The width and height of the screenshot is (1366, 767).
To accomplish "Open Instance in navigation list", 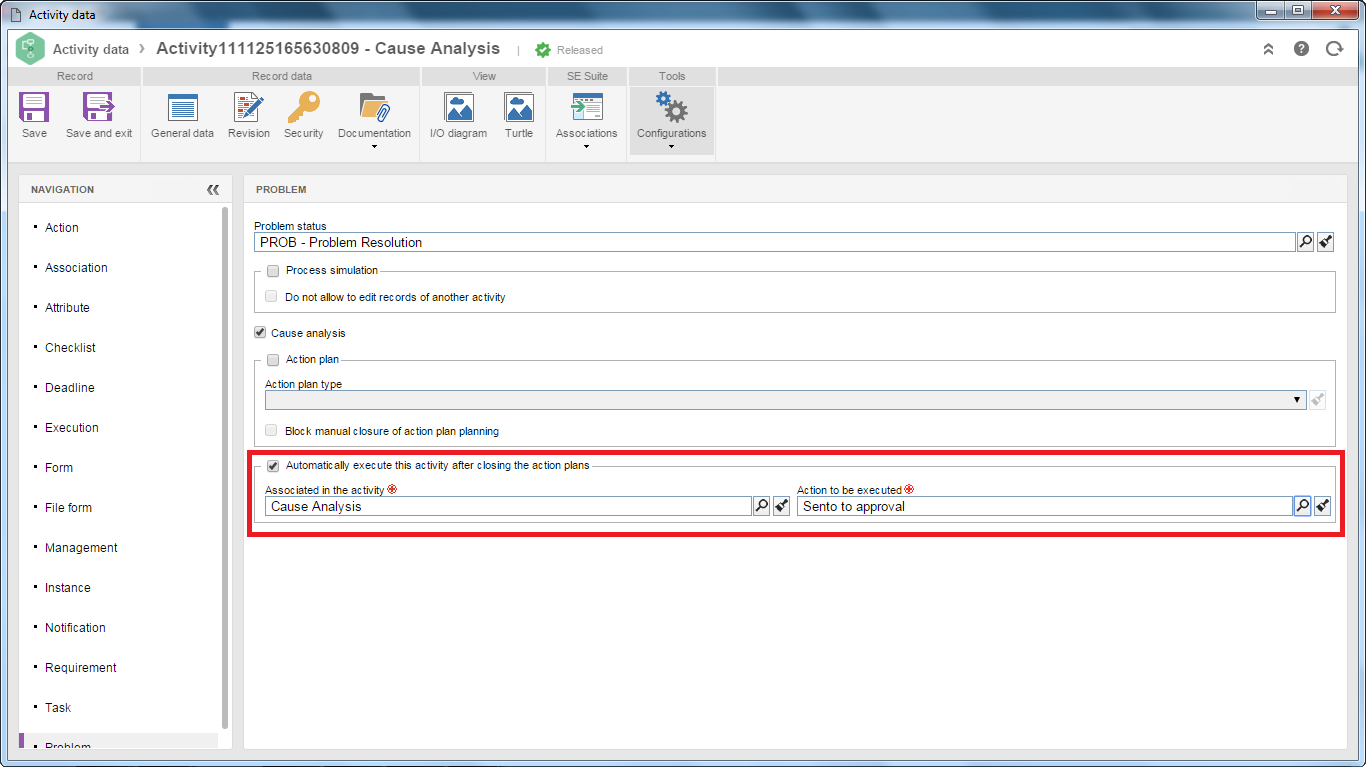I will [x=68, y=588].
